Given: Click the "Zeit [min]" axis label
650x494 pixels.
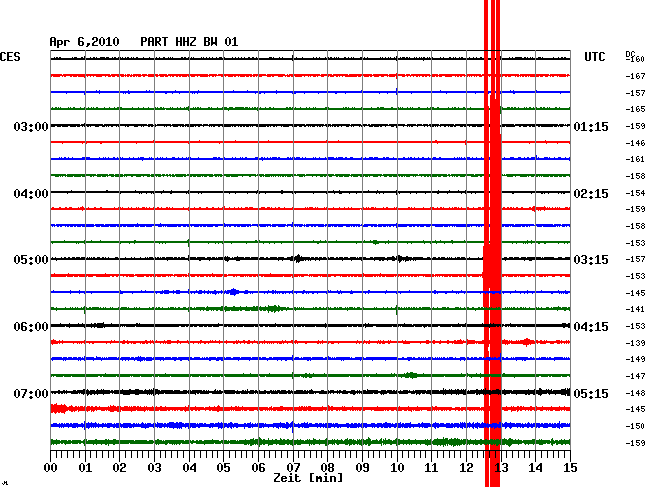Looking at the screenshot, I should coord(309,480).
